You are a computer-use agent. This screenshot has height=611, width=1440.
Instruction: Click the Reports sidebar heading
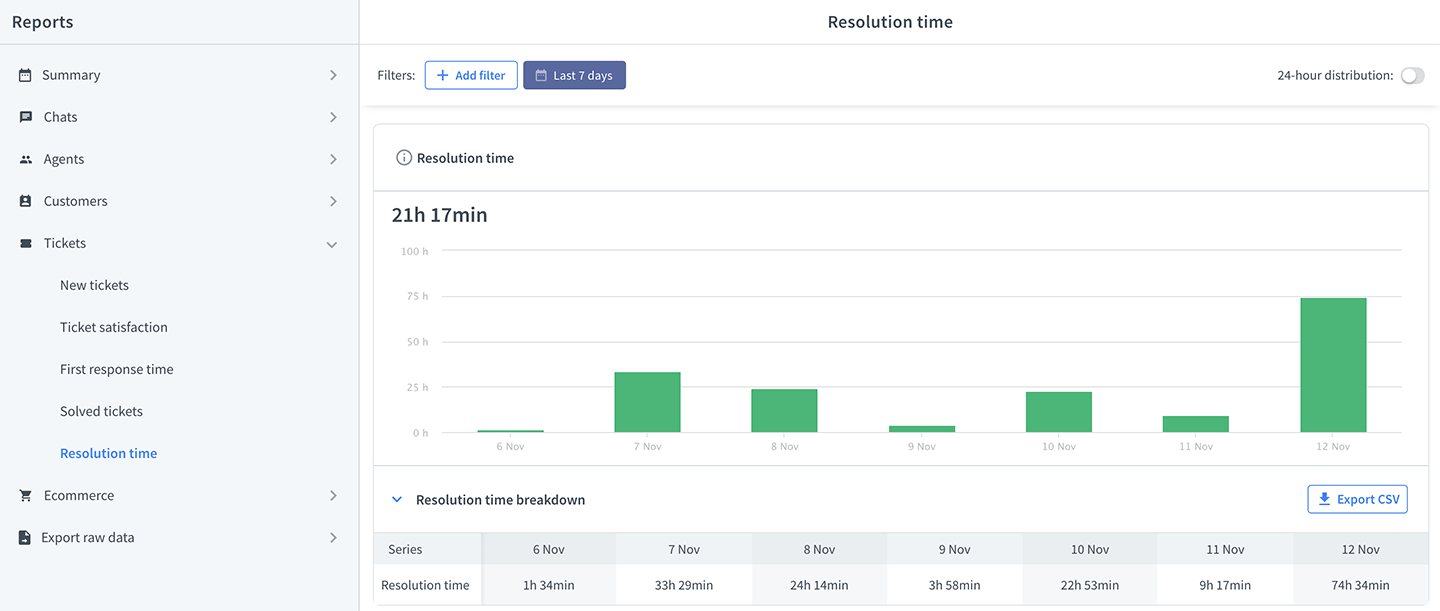pyautogui.click(x=43, y=22)
